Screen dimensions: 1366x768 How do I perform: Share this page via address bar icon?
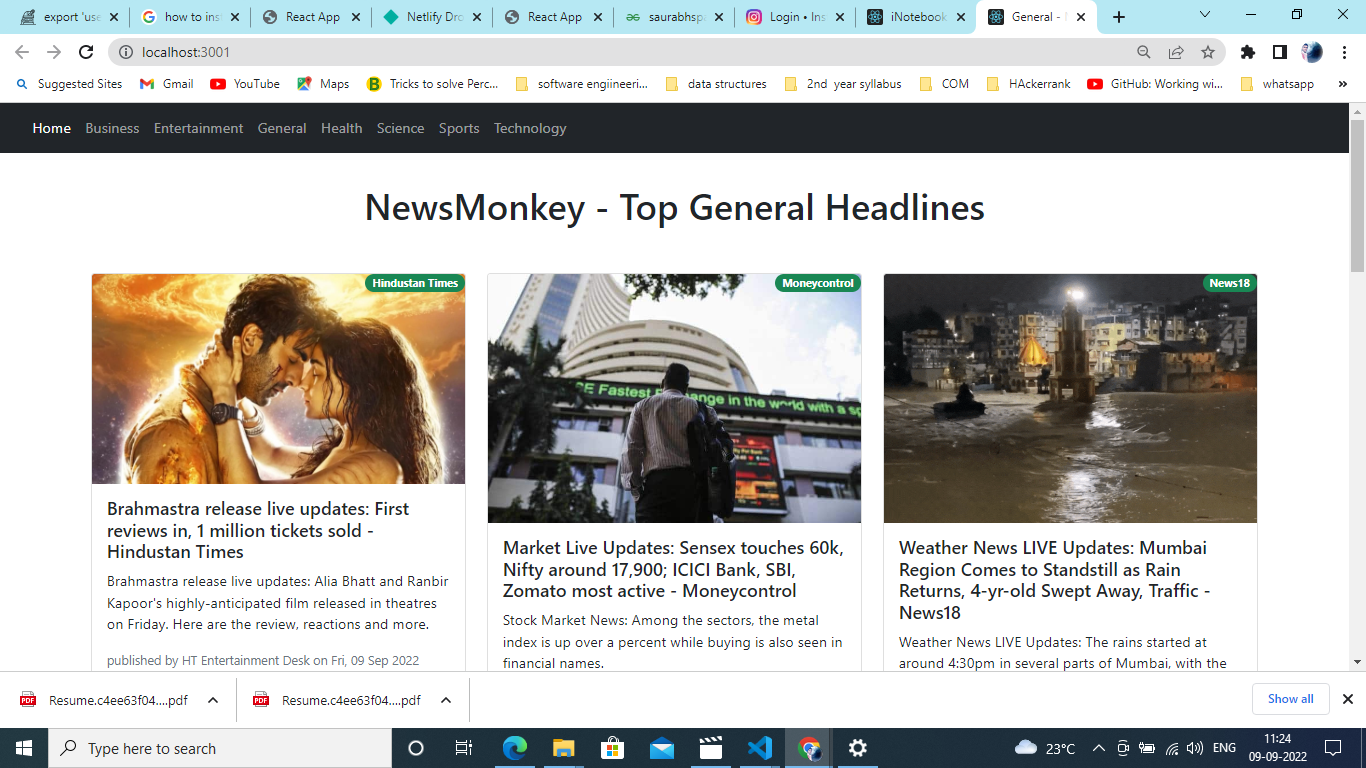coord(1176,52)
